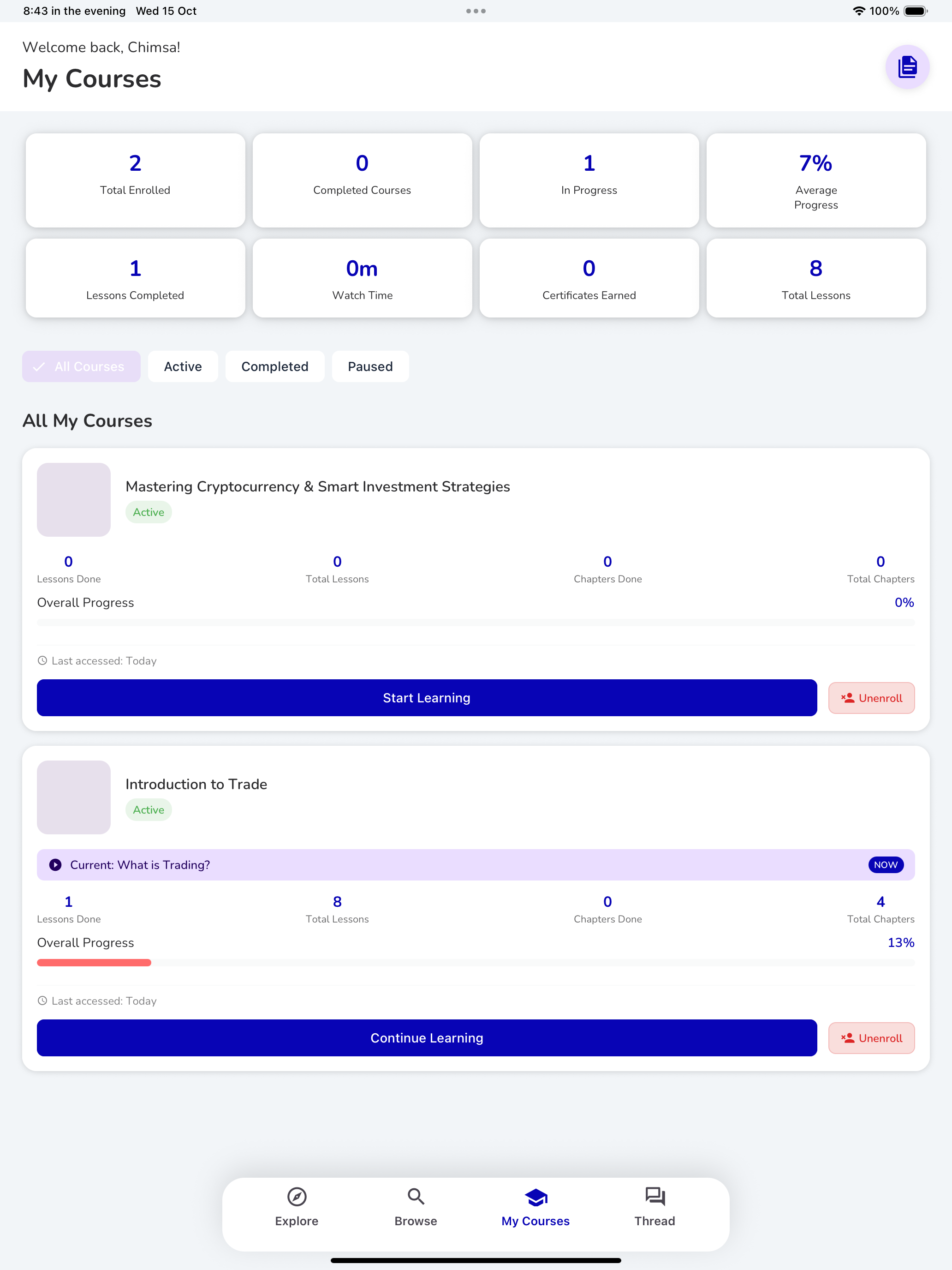The height and width of the screenshot is (1270, 952).
Task: Click the Introduction to Trade title
Action: 196,784
